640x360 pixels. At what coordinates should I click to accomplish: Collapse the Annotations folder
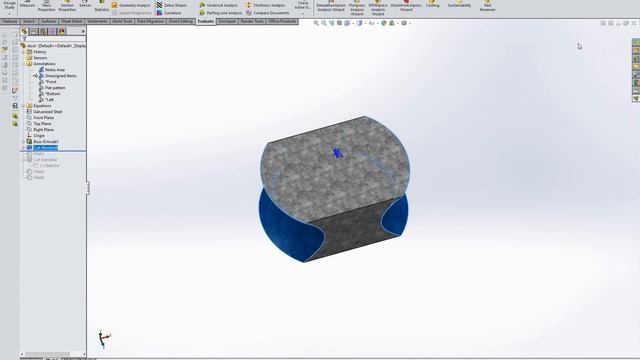click(x=24, y=64)
